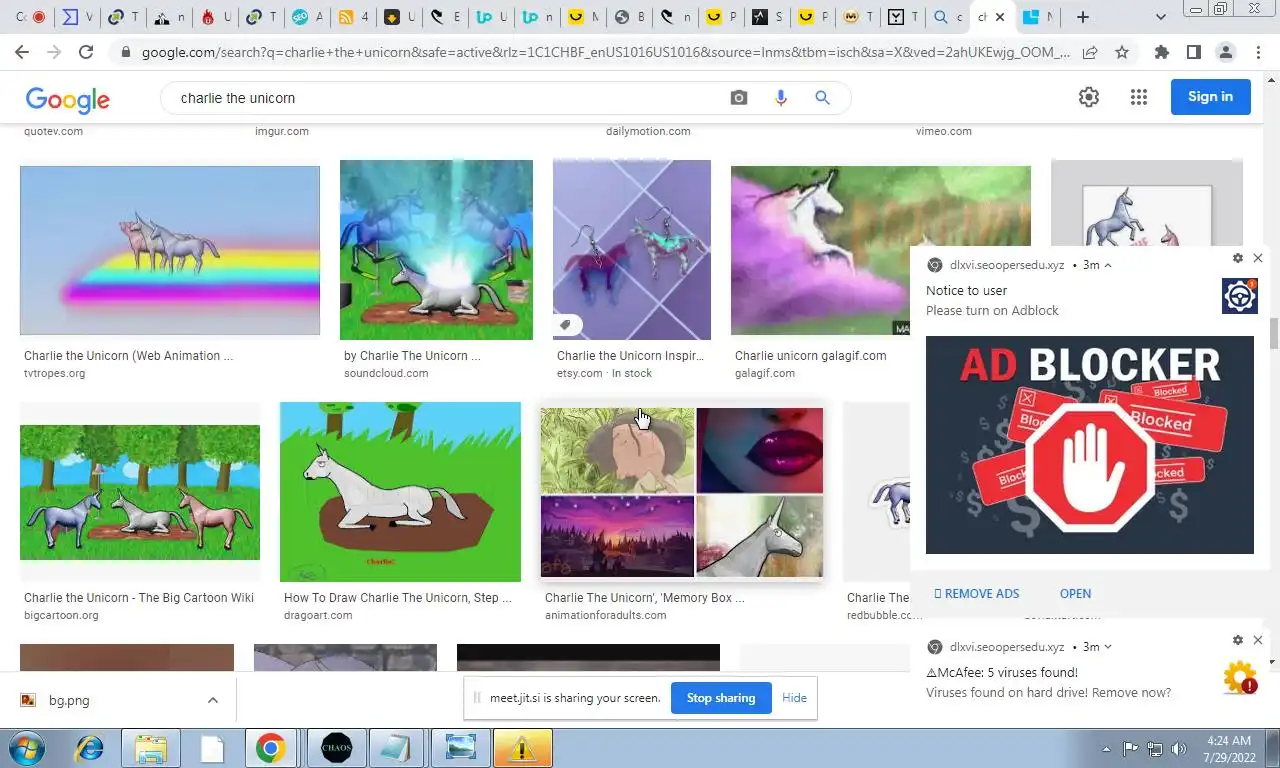Click the address bar URL
Viewport: 1280px width, 768px height.
pyautogui.click(x=605, y=52)
